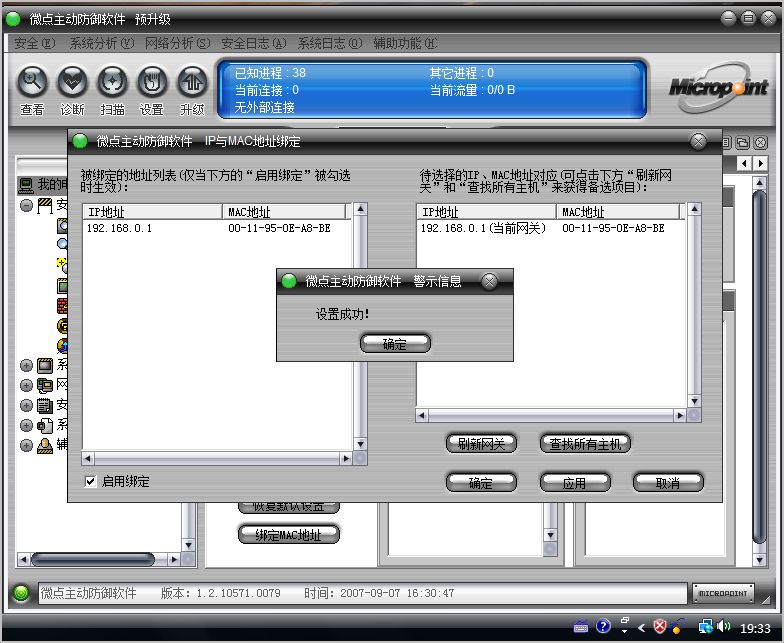
Task: Open the 安全日志 menu
Action: (254, 44)
